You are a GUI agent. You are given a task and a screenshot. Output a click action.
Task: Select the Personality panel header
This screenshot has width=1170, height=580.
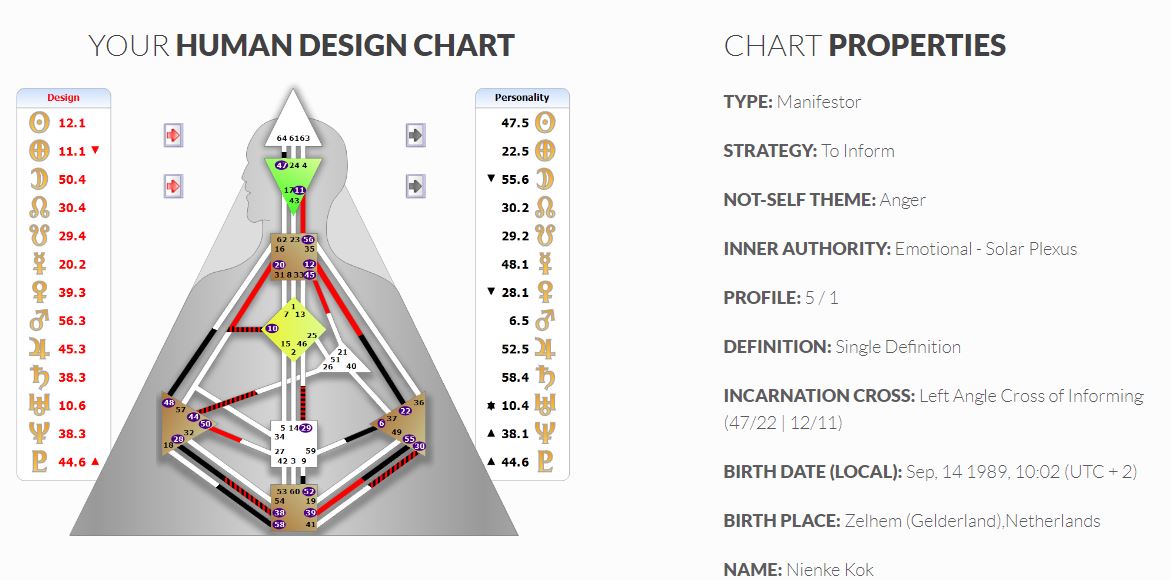coord(522,98)
